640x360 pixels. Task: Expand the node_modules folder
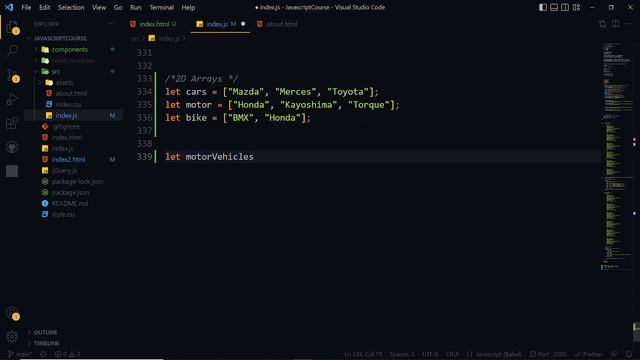pos(73,60)
